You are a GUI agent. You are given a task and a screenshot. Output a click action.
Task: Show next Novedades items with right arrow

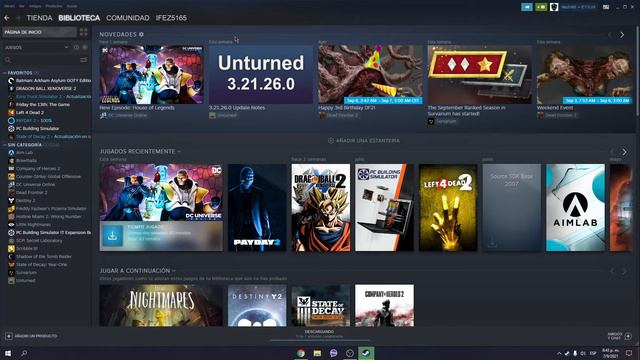coord(622,35)
